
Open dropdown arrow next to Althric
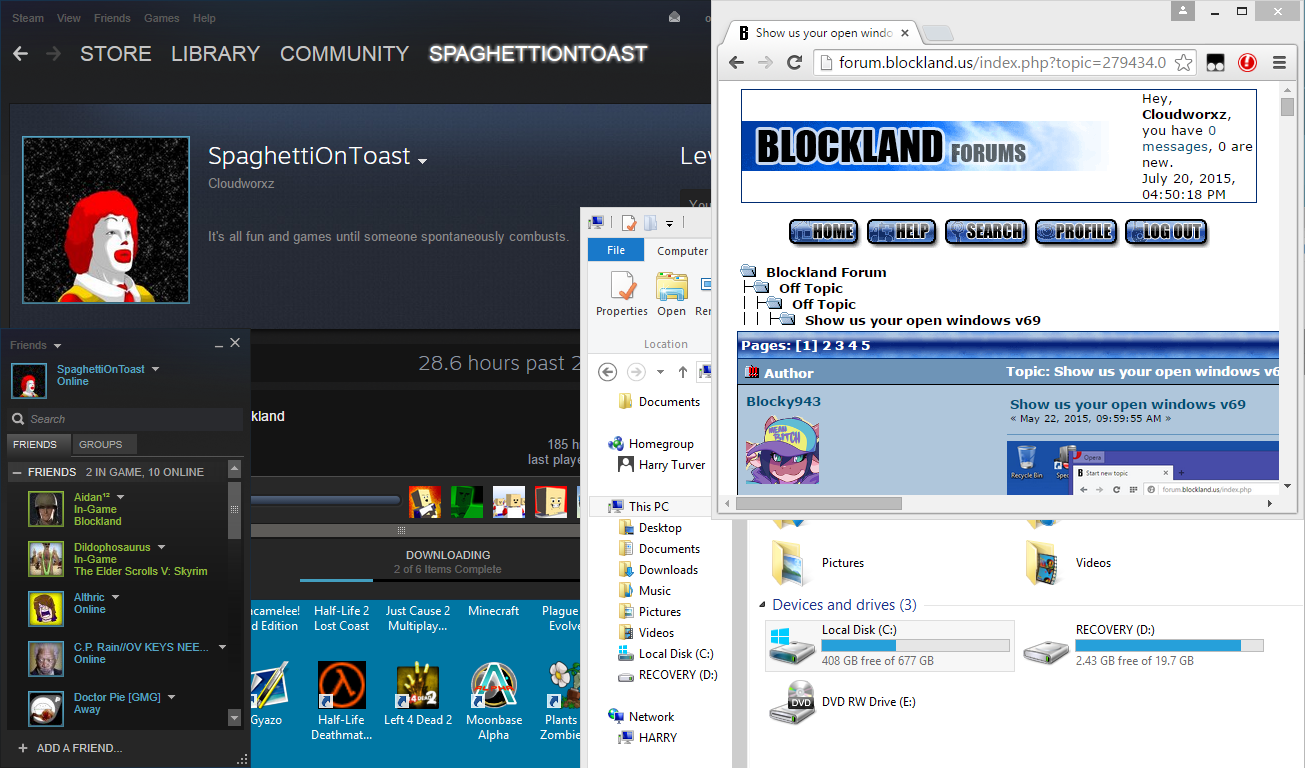[115, 597]
